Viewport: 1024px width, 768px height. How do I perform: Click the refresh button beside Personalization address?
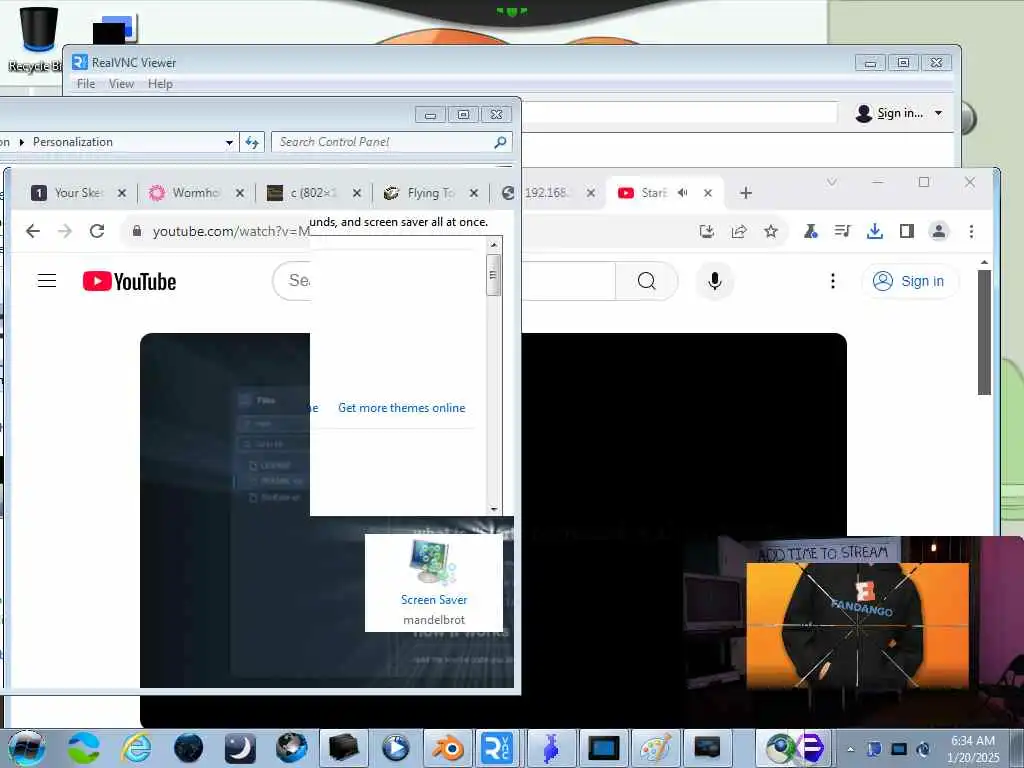[252, 142]
